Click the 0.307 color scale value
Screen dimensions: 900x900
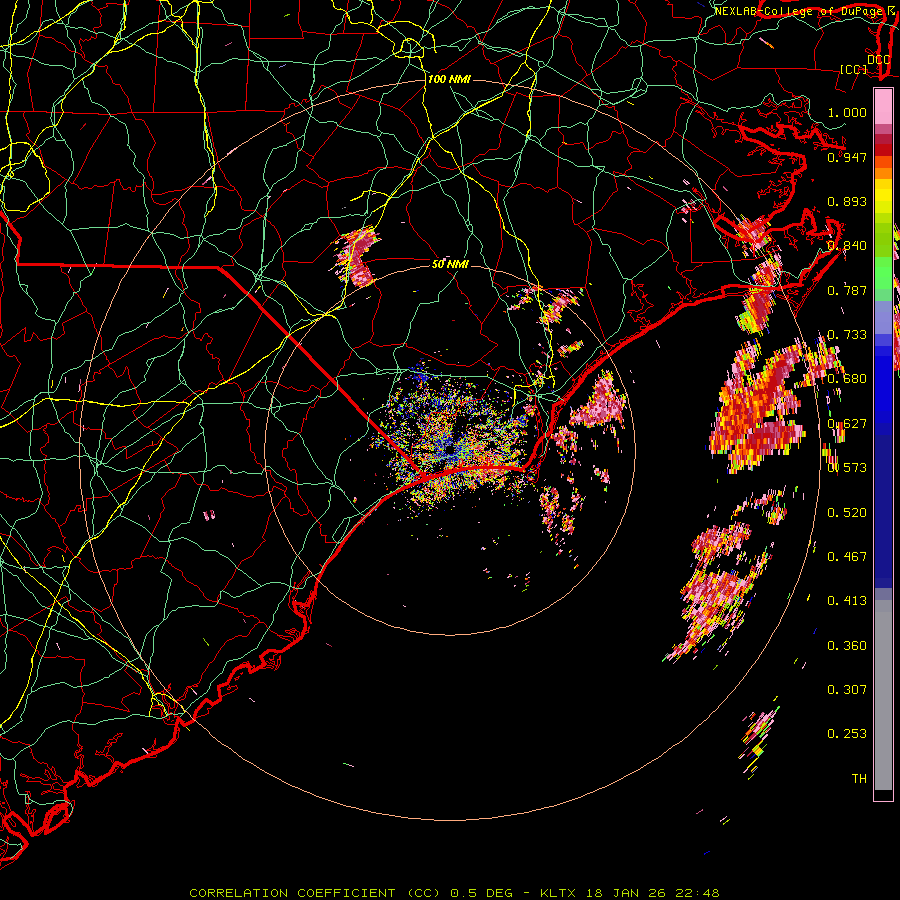pyautogui.click(x=847, y=690)
